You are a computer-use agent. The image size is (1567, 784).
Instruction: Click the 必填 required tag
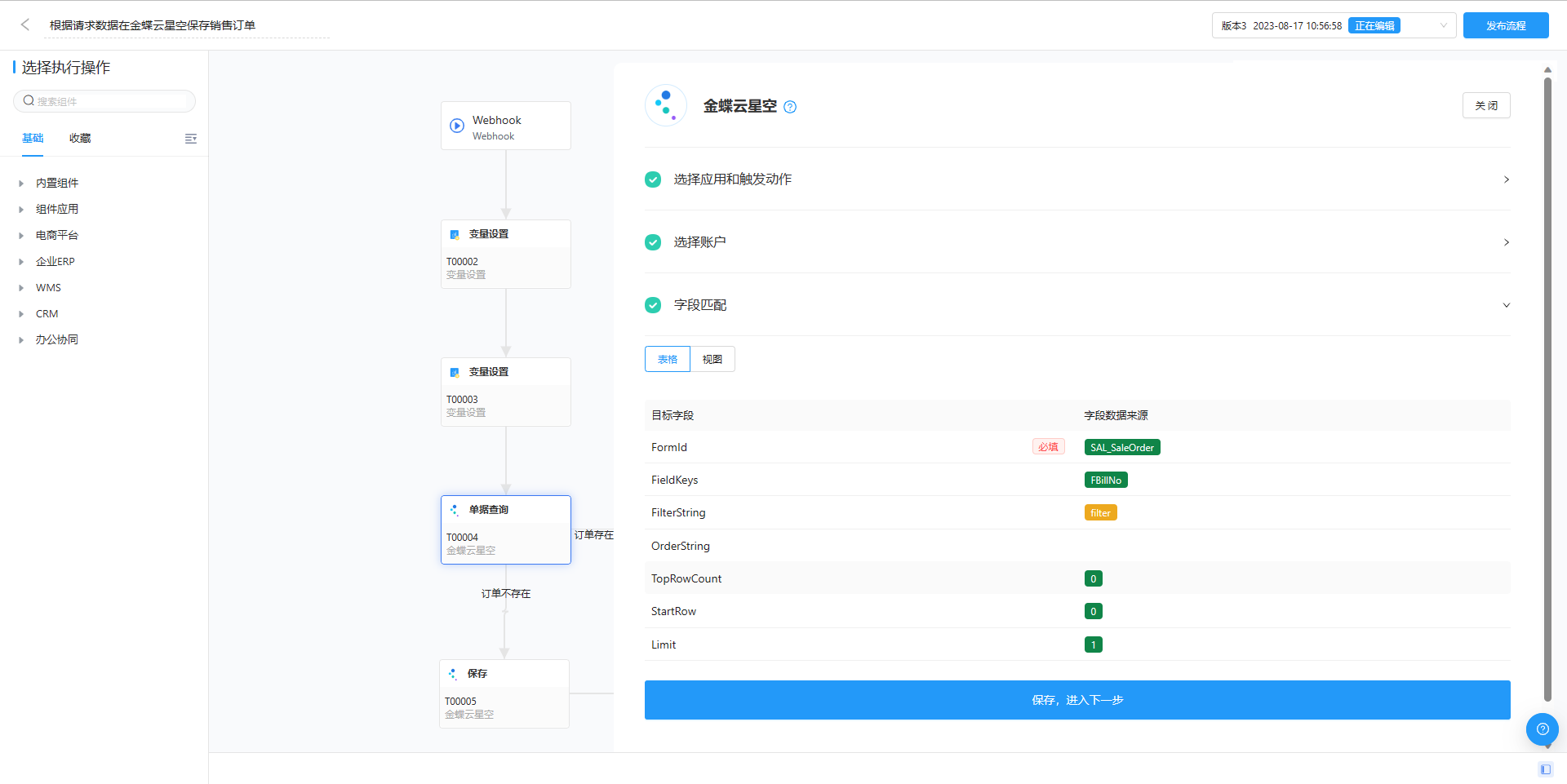[1048, 447]
